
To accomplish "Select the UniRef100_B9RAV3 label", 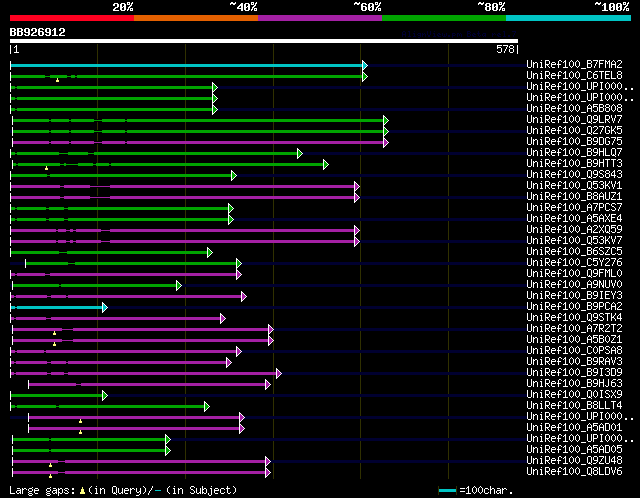I will 574,362.
